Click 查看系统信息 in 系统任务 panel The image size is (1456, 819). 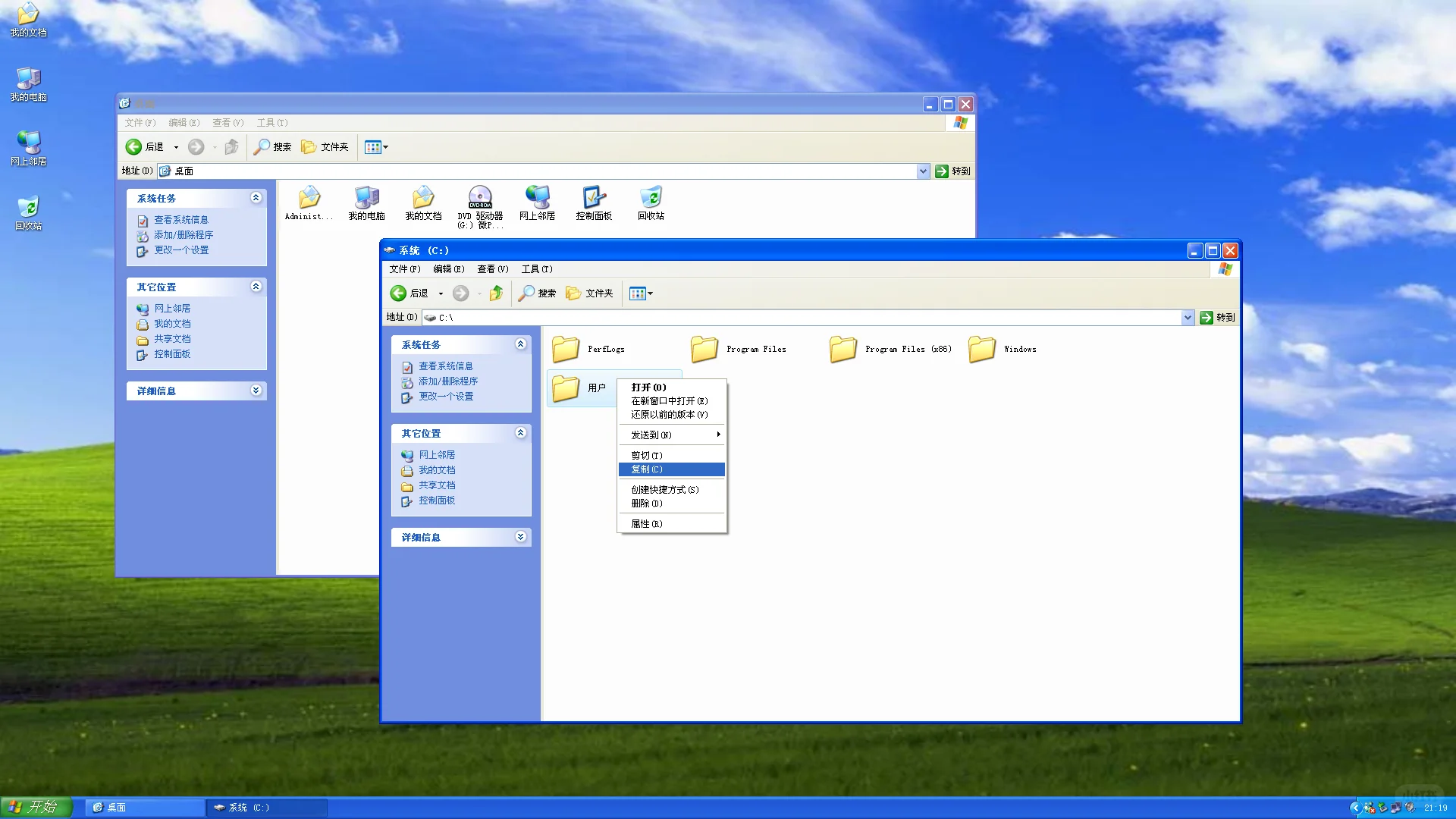coord(447,366)
